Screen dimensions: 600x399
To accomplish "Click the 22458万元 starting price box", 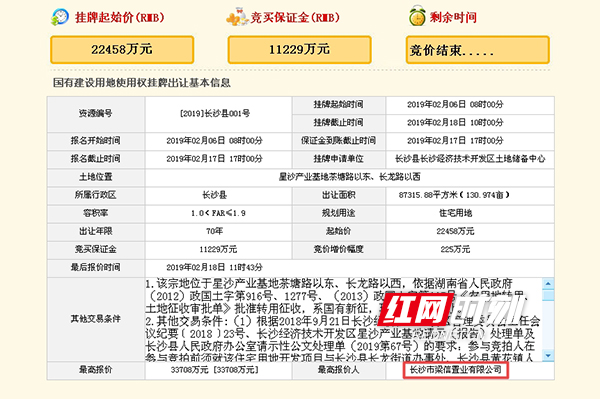I will [122, 50].
